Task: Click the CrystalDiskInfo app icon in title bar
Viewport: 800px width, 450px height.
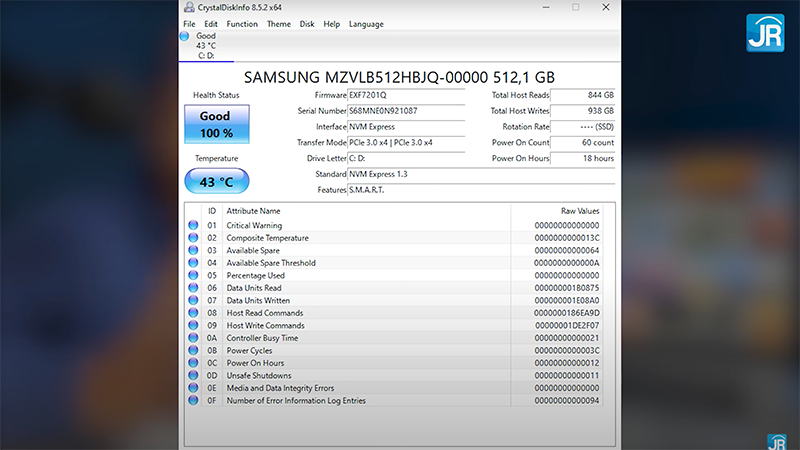Action: (x=189, y=7)
